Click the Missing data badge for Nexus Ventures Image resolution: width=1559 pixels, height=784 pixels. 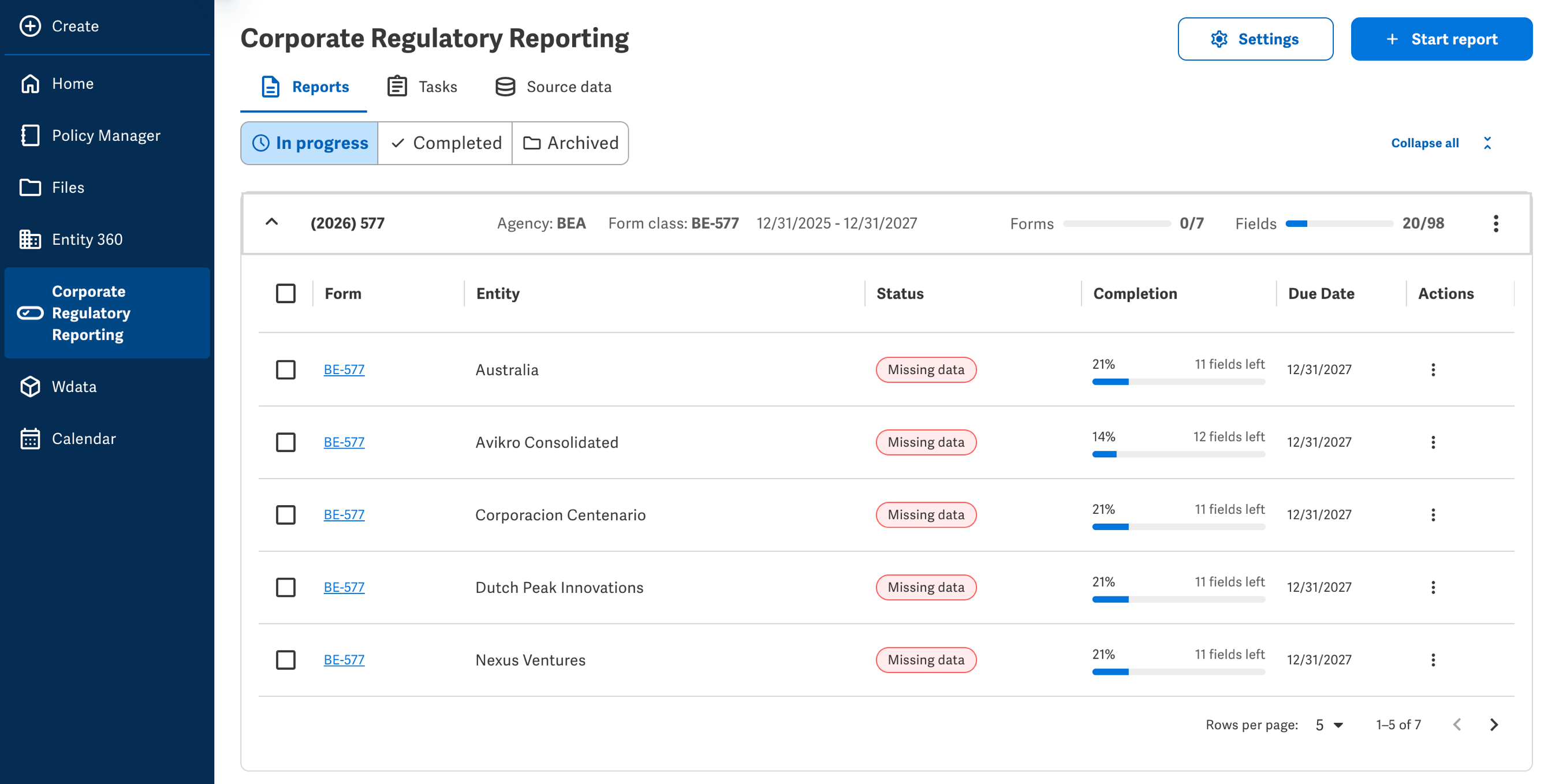(x=926, y=660)
